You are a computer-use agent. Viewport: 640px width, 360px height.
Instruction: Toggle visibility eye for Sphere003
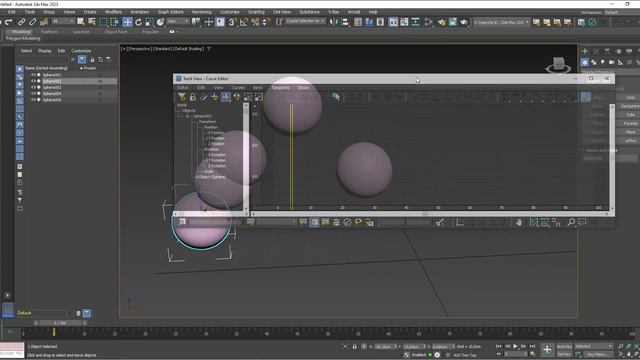pyautogui.click(x=33, y=81)
